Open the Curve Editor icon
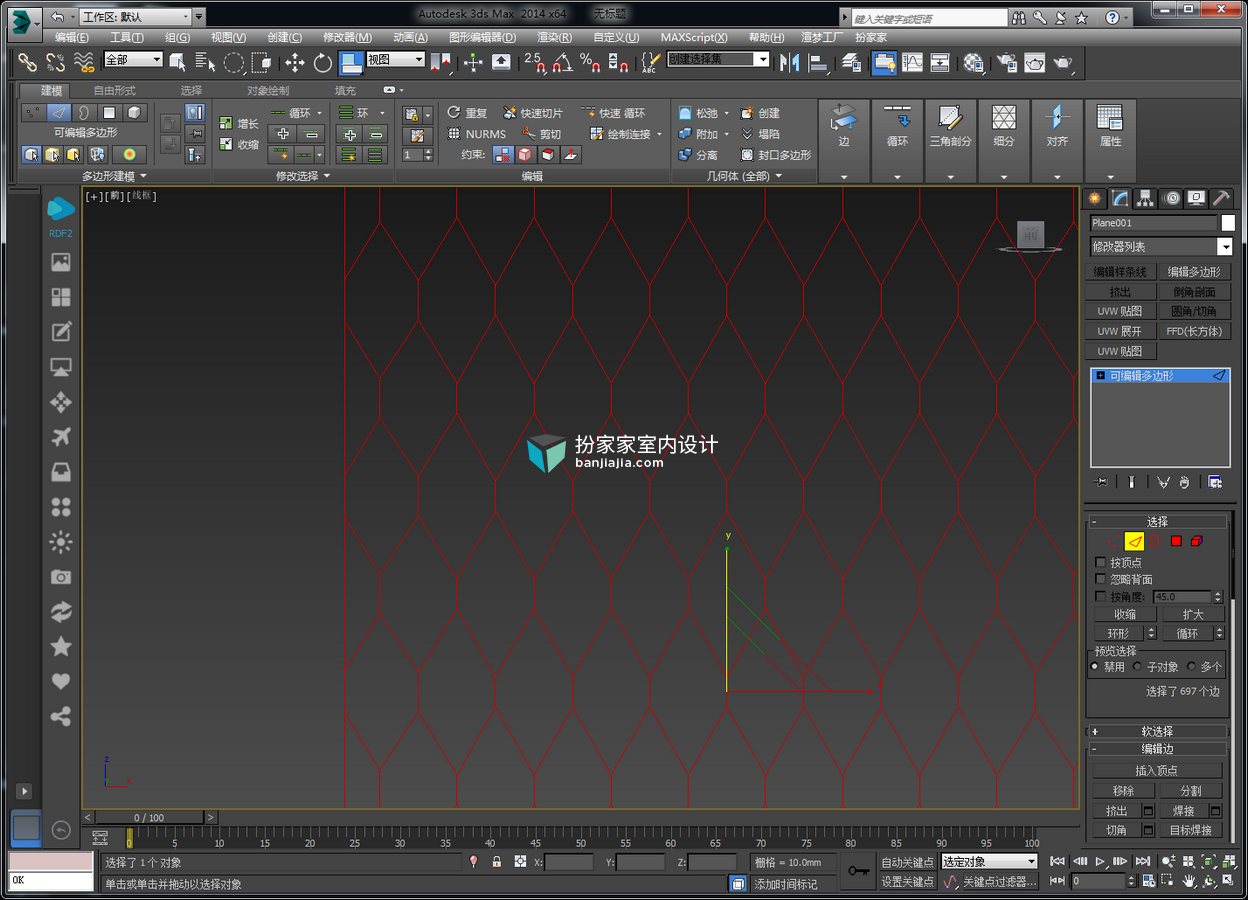The height and width of the screenshot is (900, 1248). tap(912, 62)
